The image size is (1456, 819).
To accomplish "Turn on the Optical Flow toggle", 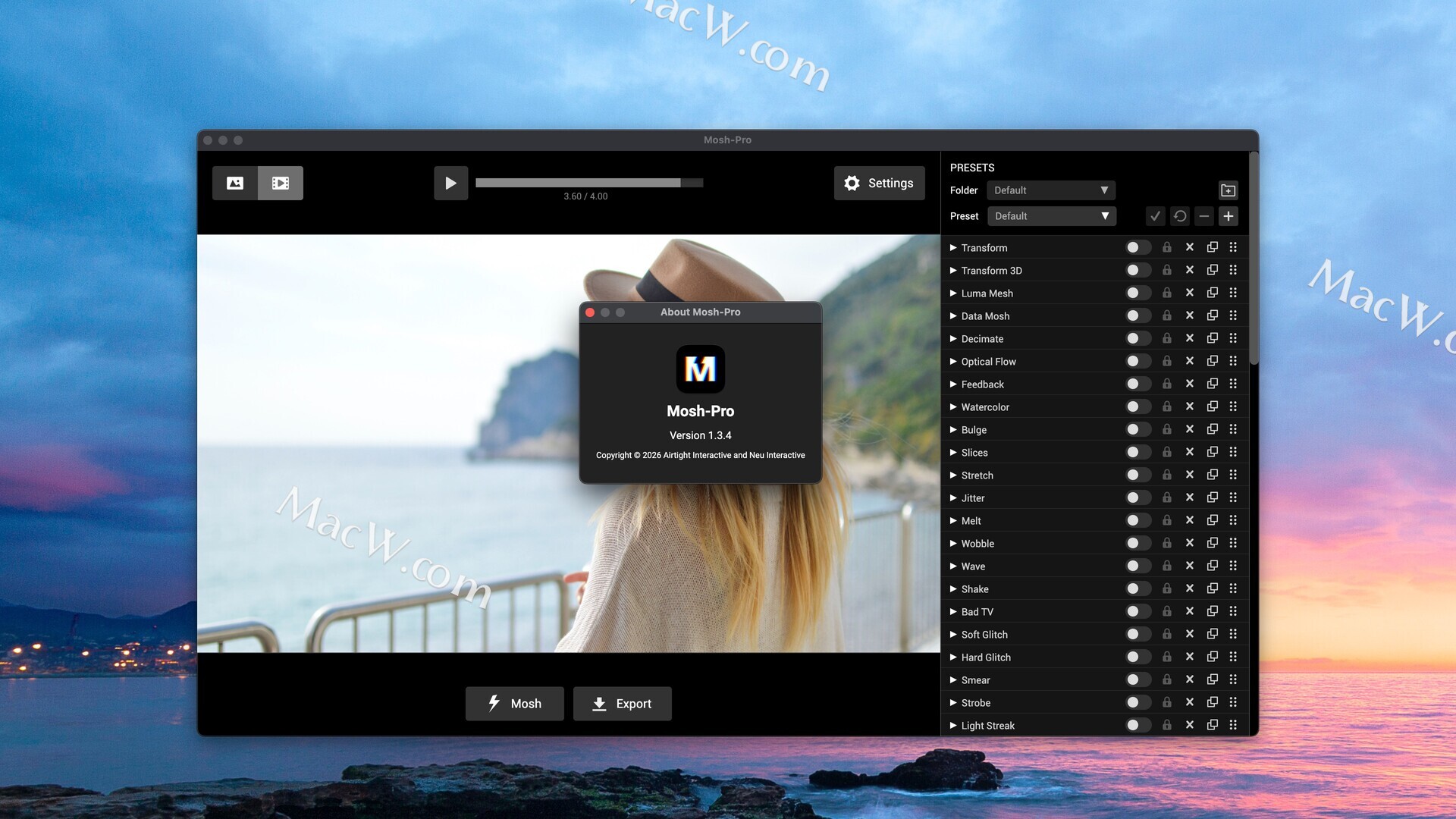I will pyautogui.click(x=1137, y=361).
